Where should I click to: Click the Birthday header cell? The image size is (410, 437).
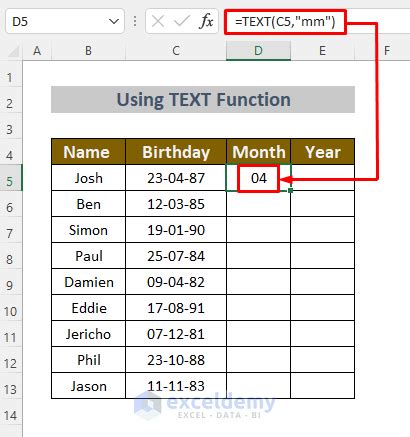[176, 152]
